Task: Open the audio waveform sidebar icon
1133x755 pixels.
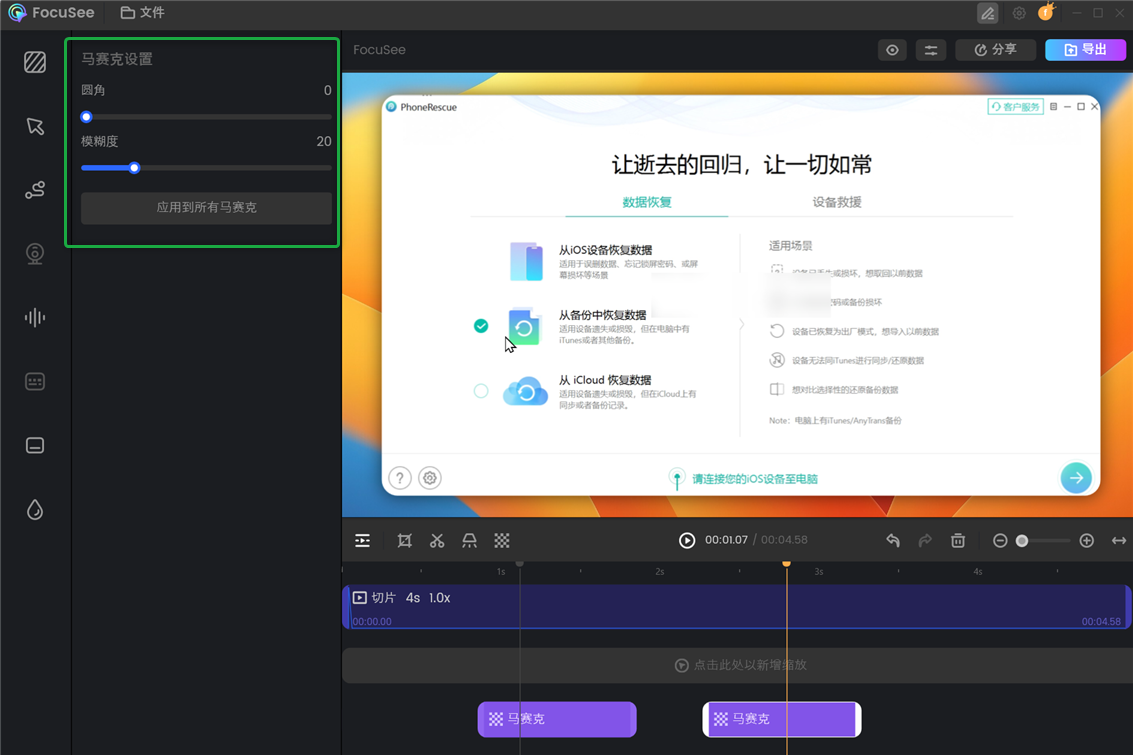Action: point(35,317)
